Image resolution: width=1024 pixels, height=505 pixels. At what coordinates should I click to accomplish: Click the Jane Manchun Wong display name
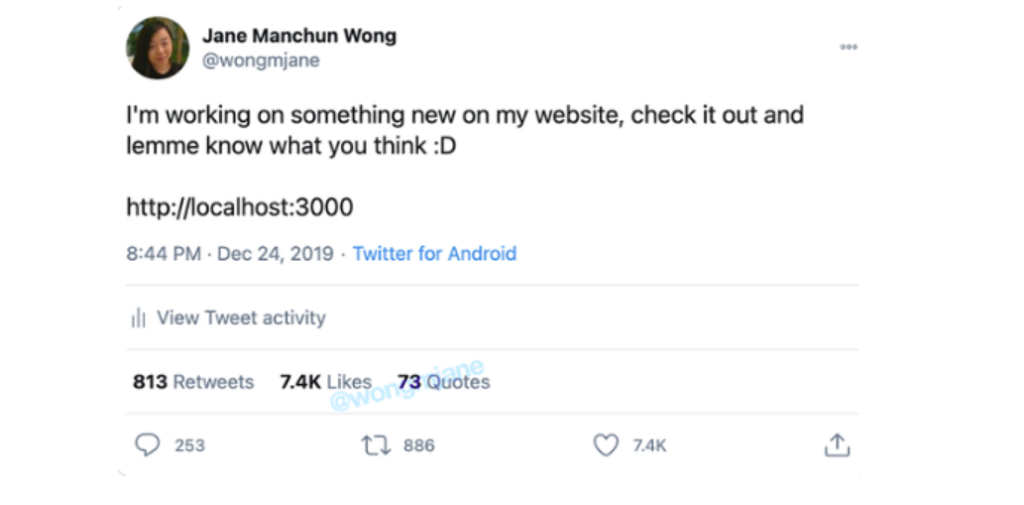pyautogui.click(x=299, y=35)
